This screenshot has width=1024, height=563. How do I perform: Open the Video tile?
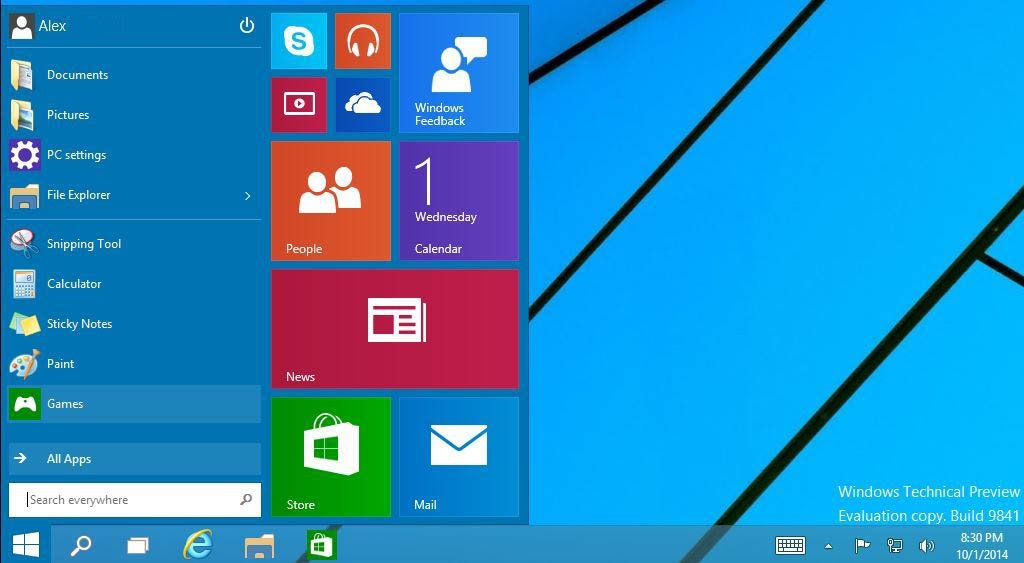298,105
